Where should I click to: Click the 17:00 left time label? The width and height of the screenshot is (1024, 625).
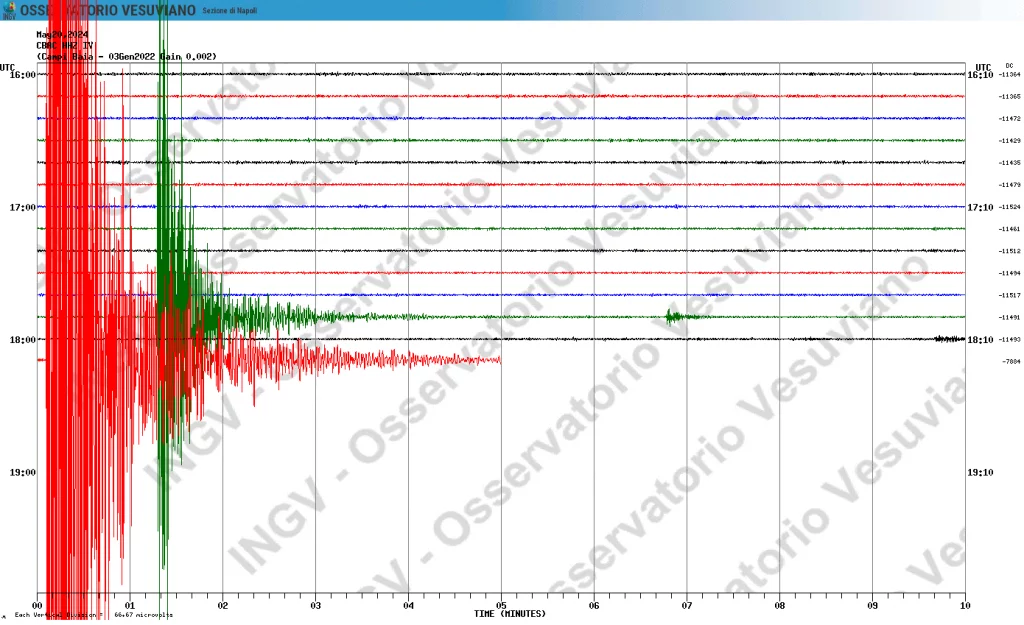coord(22,207)
